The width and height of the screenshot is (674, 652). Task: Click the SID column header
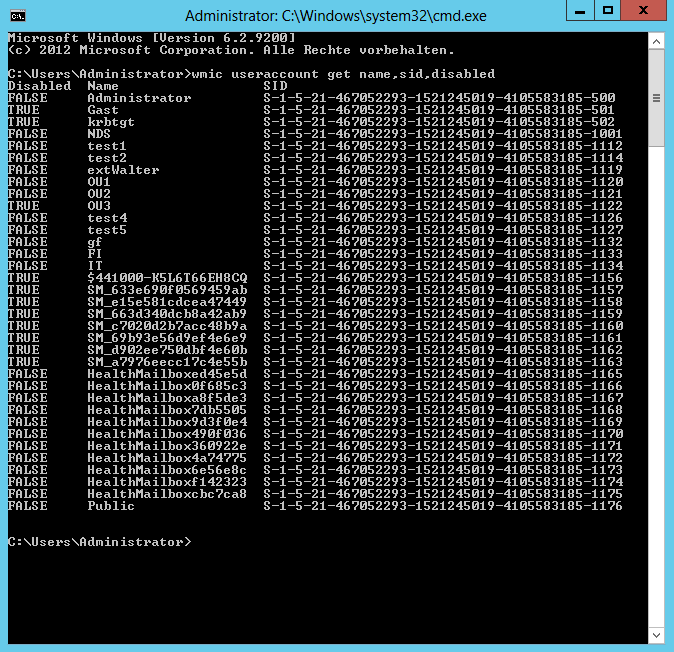point(275,86)
